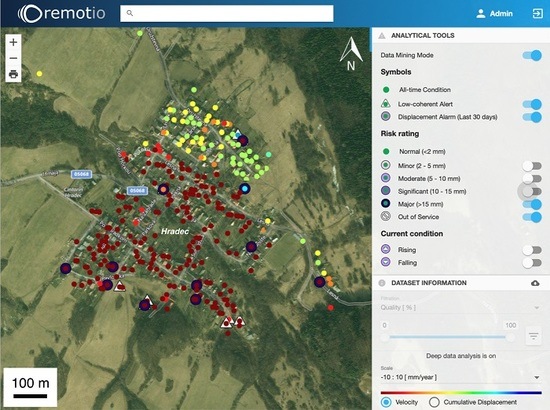The width and height of the screenshot is (550, 410).
Task: Open the Quality filtration dropdown
Action: 461,308
